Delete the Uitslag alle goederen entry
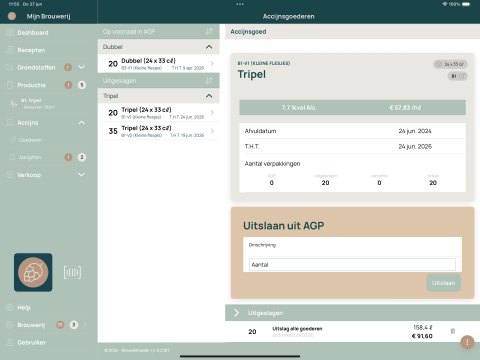 pos(453,331)
